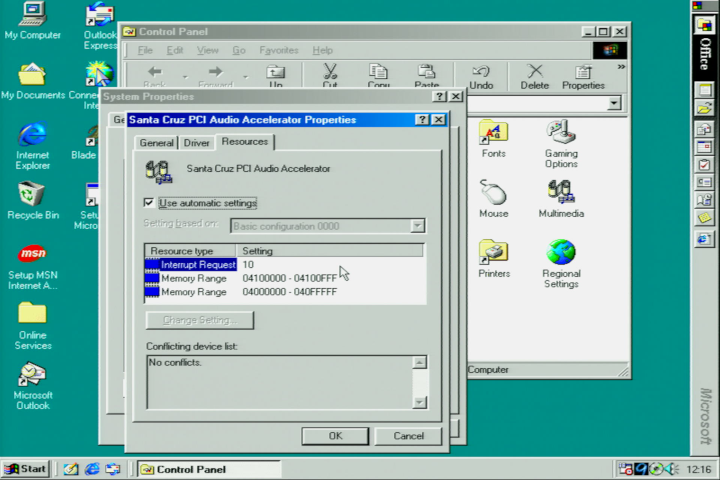Expand the Control Panel address bar dropdown
This screenshot has width=720, height=480.
click(614, 103)
